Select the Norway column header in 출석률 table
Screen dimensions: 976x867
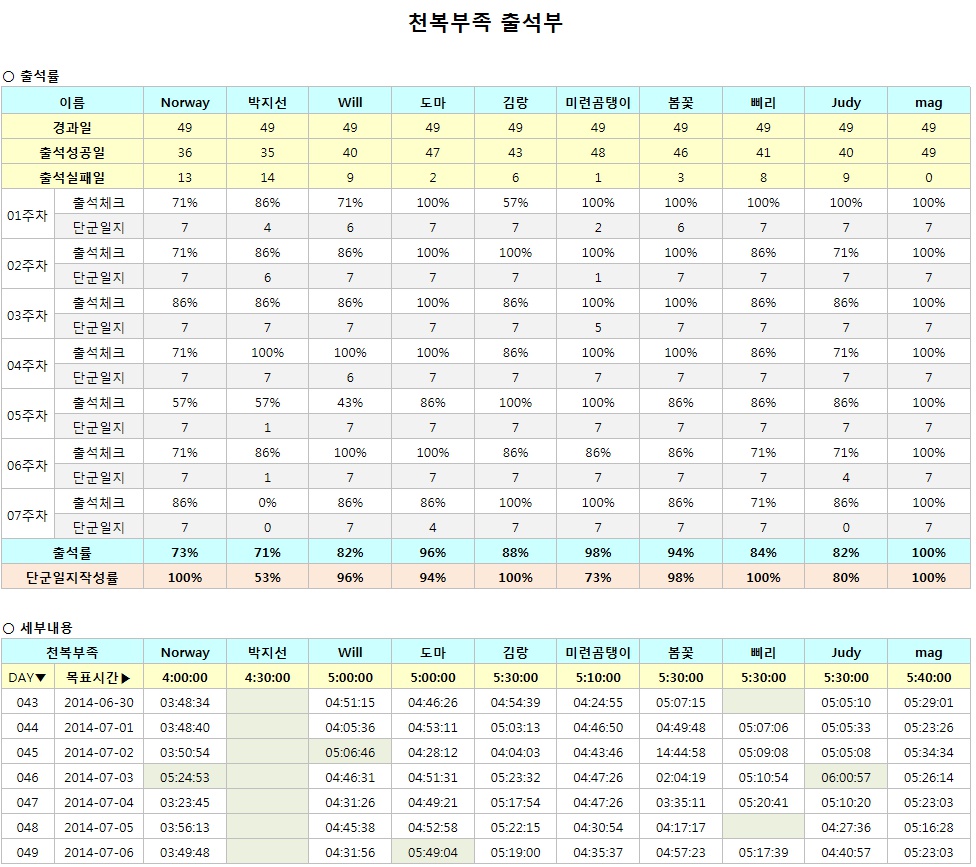pyautogui.click(x=185, y=102)
